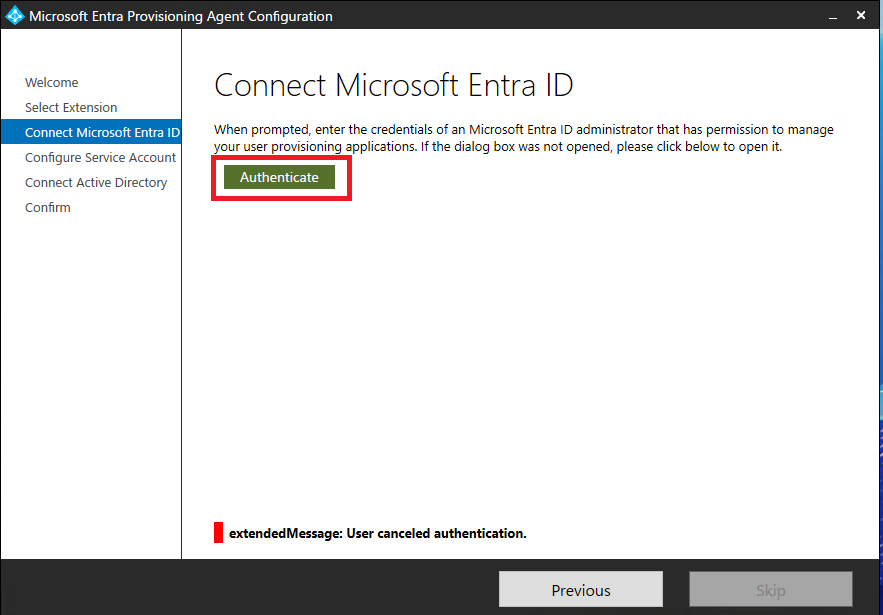
Task: Click the sidebar navigation panel
Action: coord(90,350)
